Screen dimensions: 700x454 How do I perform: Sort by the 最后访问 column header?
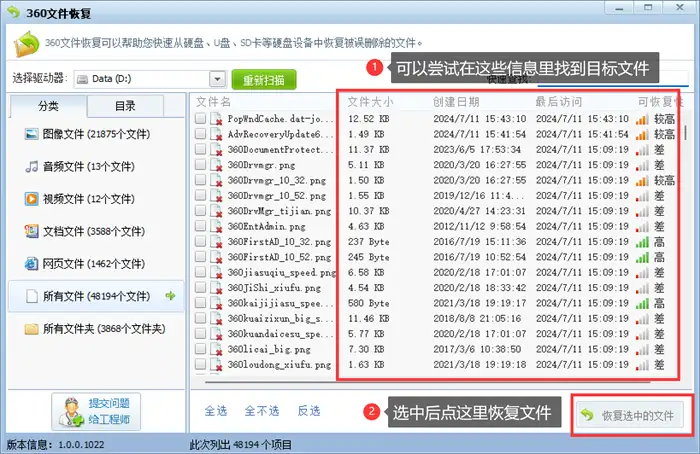tap(558, 102)
